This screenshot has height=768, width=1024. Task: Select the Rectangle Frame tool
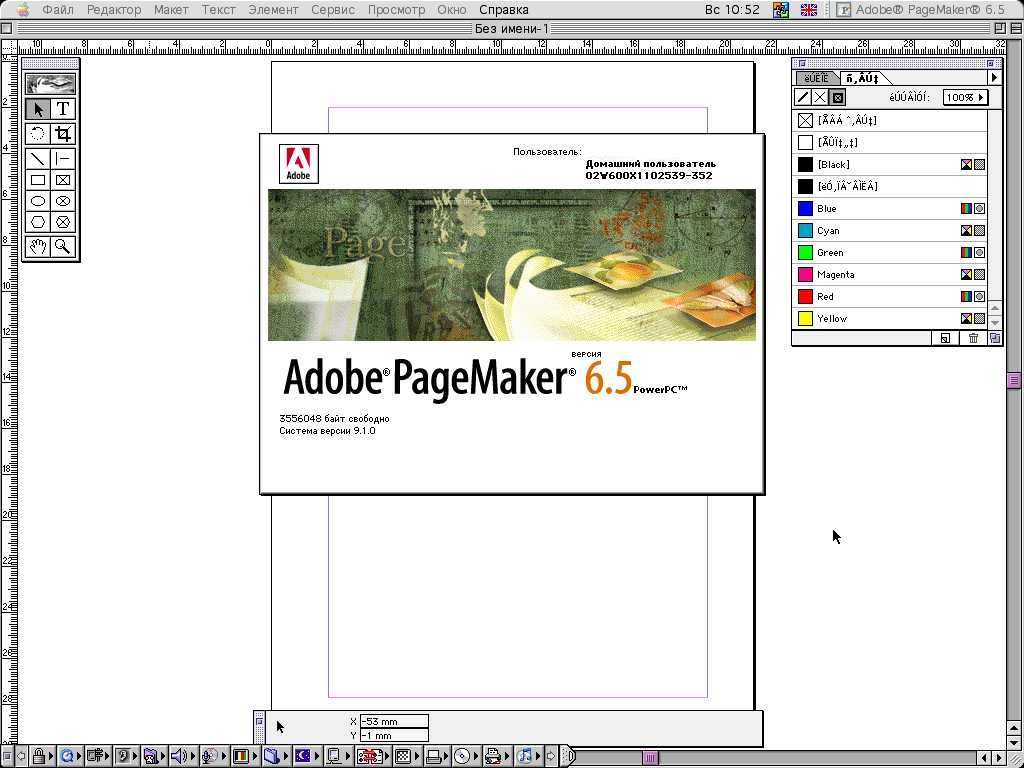click(63, 180)
